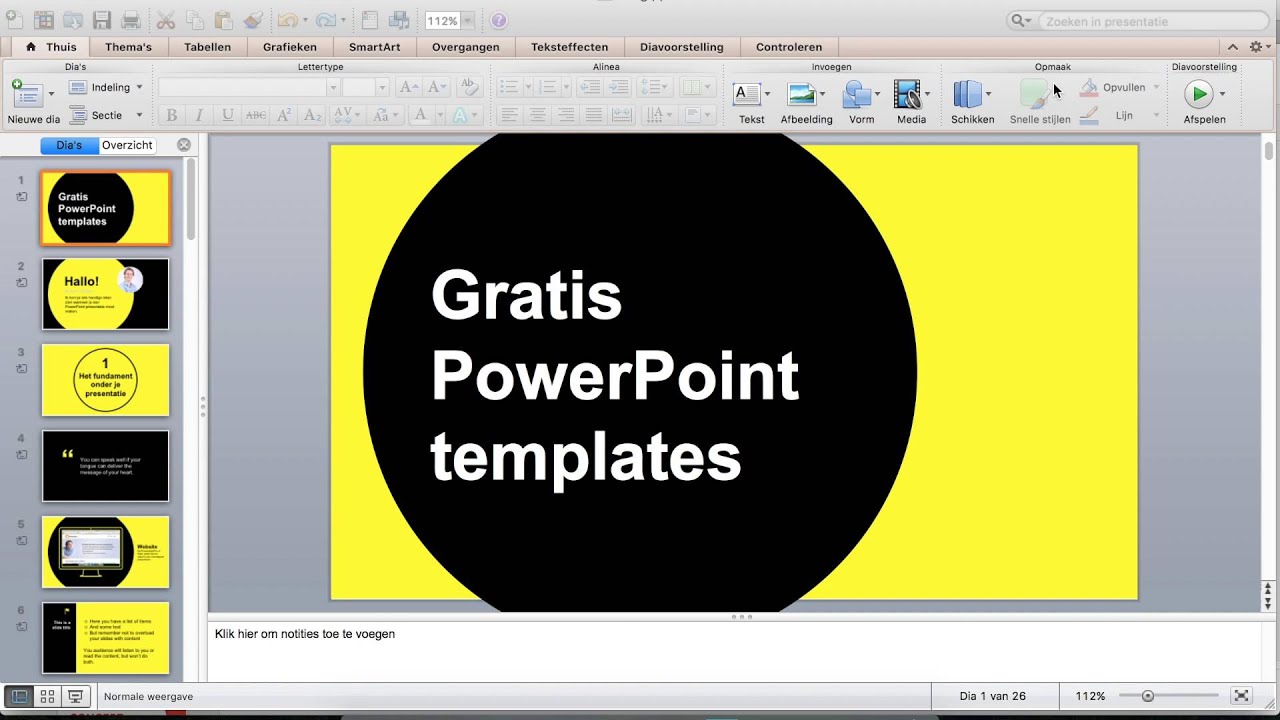Select slide 2 Hallo! thumbnail
Screen dimensions: 1280x720
pos(105,294)
